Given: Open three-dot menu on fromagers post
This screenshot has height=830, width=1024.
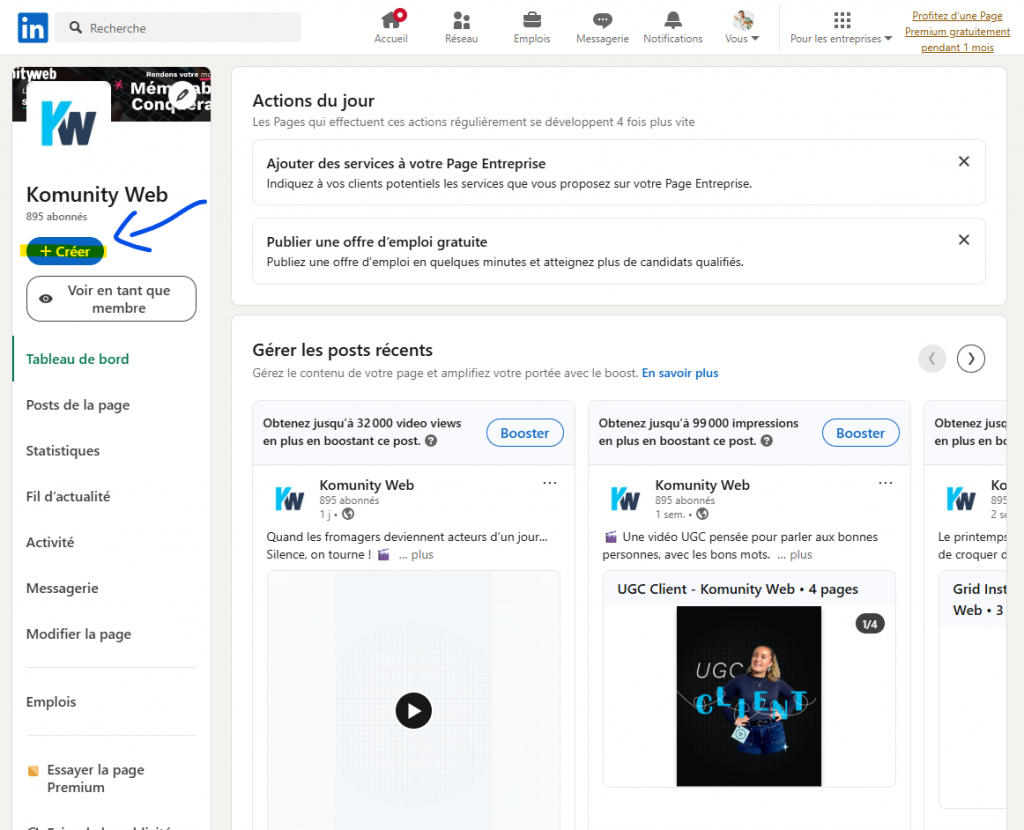Looking at the screenshot, I should 550,483.
